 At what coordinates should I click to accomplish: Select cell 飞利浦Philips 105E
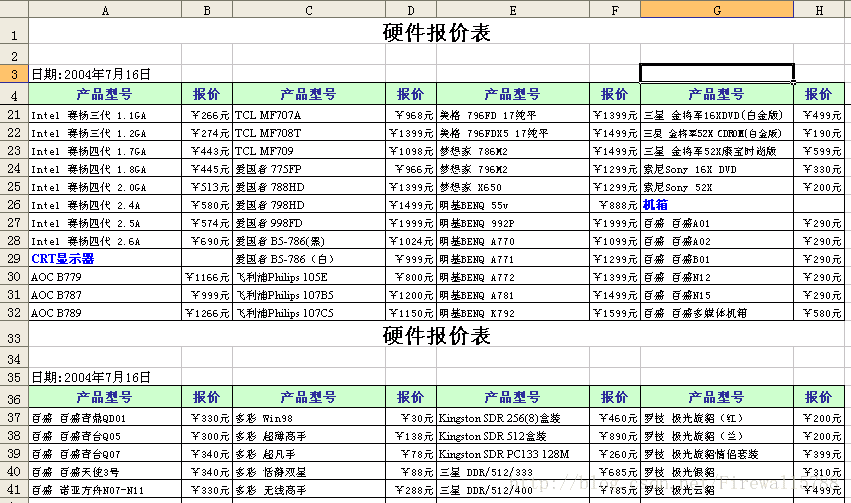[x=309, y=277]
